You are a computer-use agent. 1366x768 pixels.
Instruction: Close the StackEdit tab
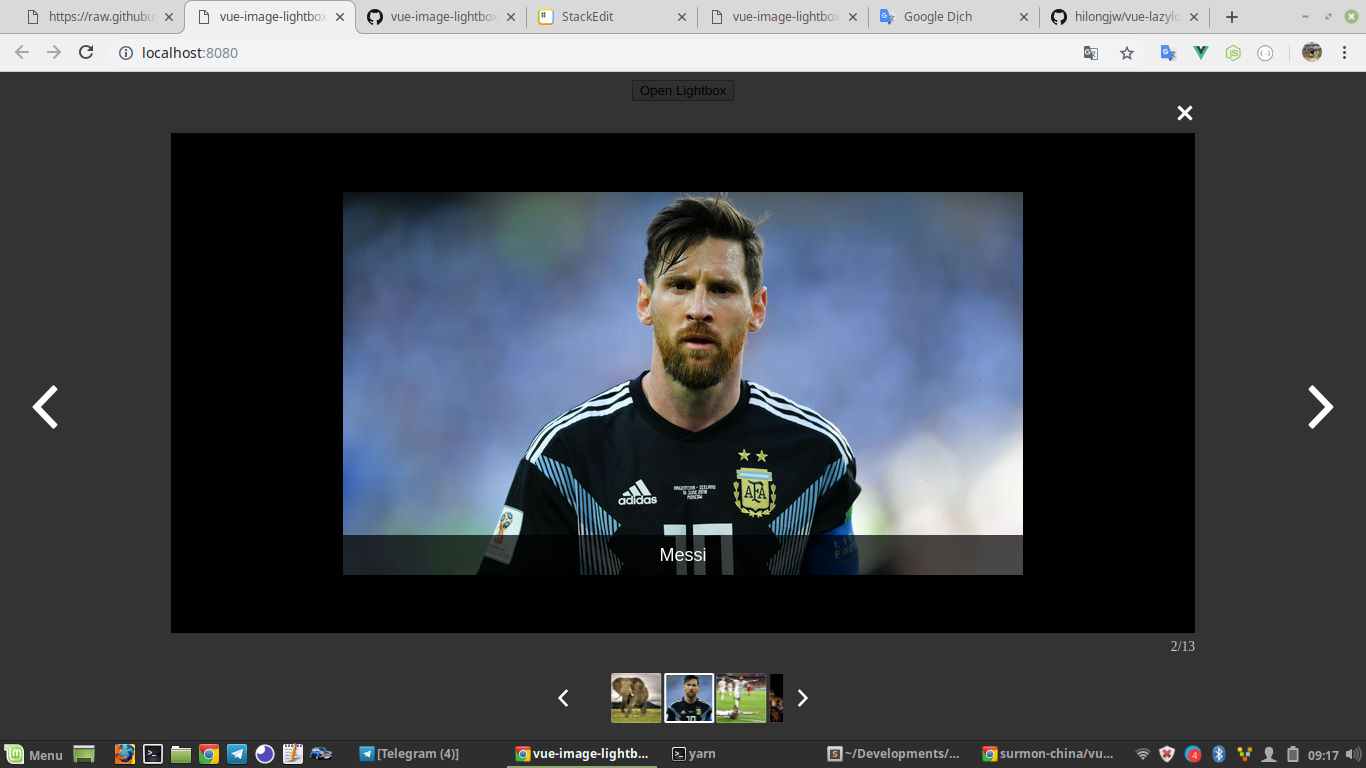(x=682, y=17)
